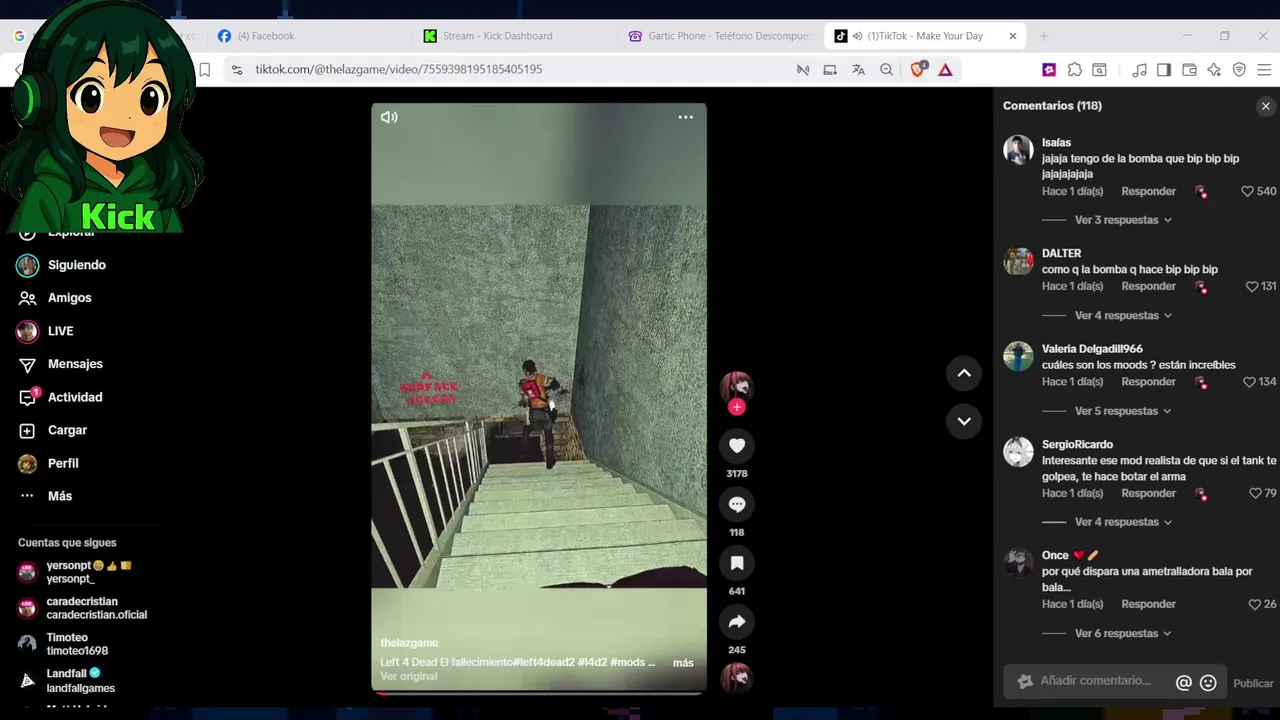Image resolution: width=1280 pixels, height=720 pixels.
Task: Click 'Ver original' under the caption
Action: 409,676
